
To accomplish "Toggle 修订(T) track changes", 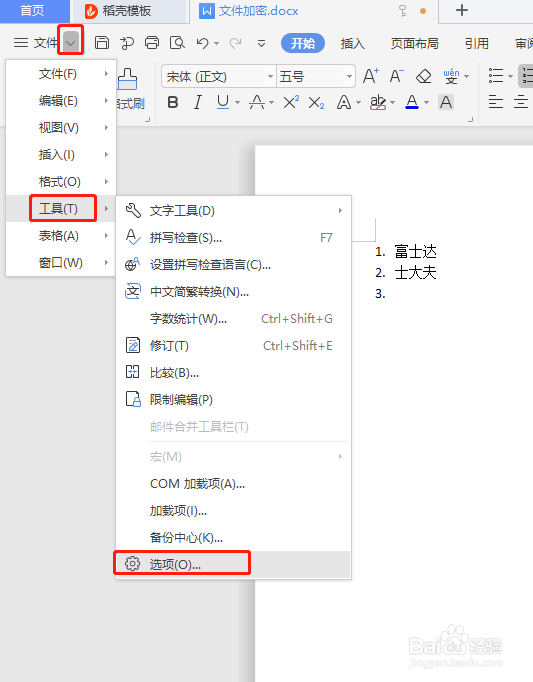I will click(234, 346).
